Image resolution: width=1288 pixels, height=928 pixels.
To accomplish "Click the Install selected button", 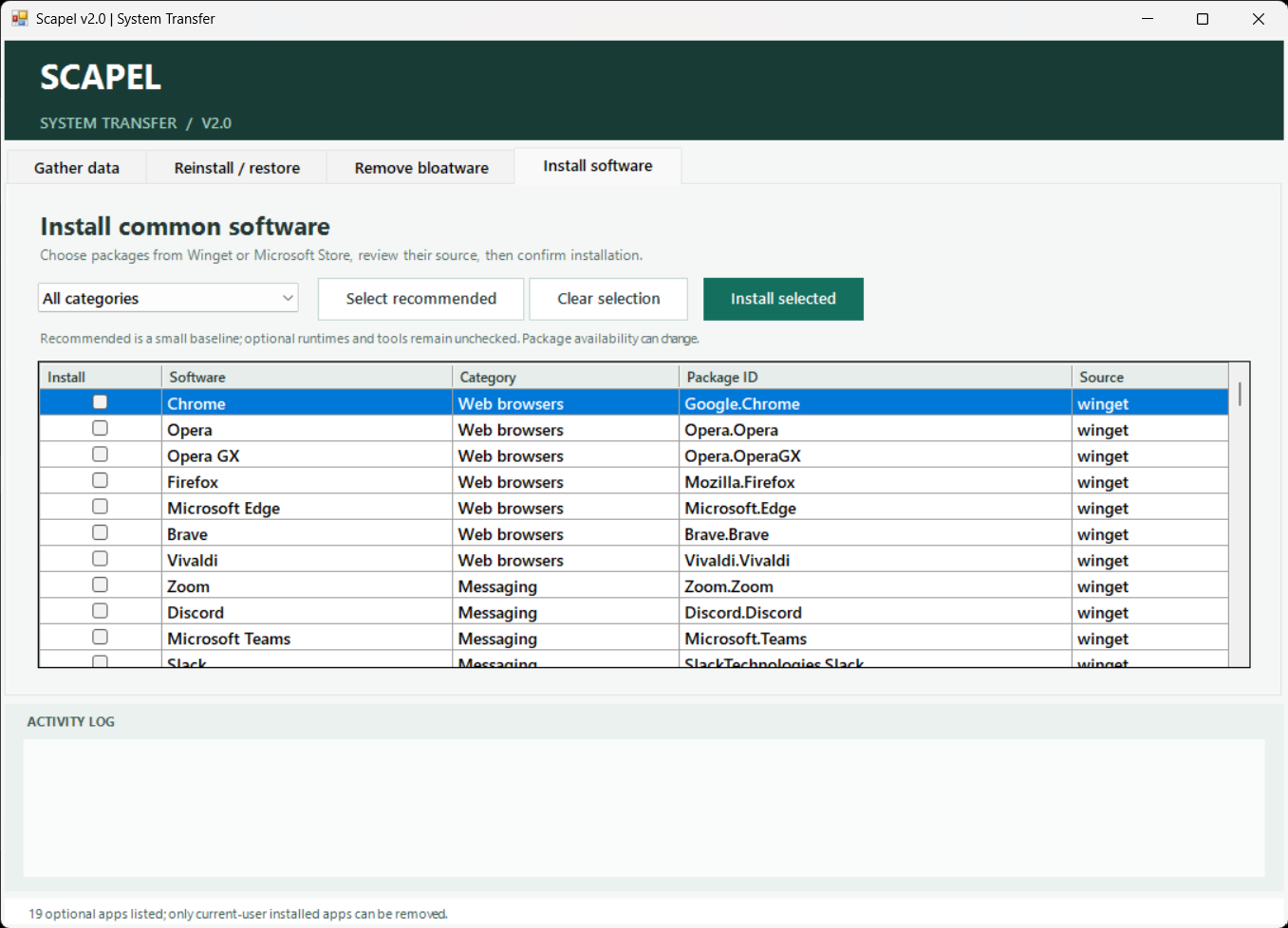I will pyautogui.click(x=783, y=299).
